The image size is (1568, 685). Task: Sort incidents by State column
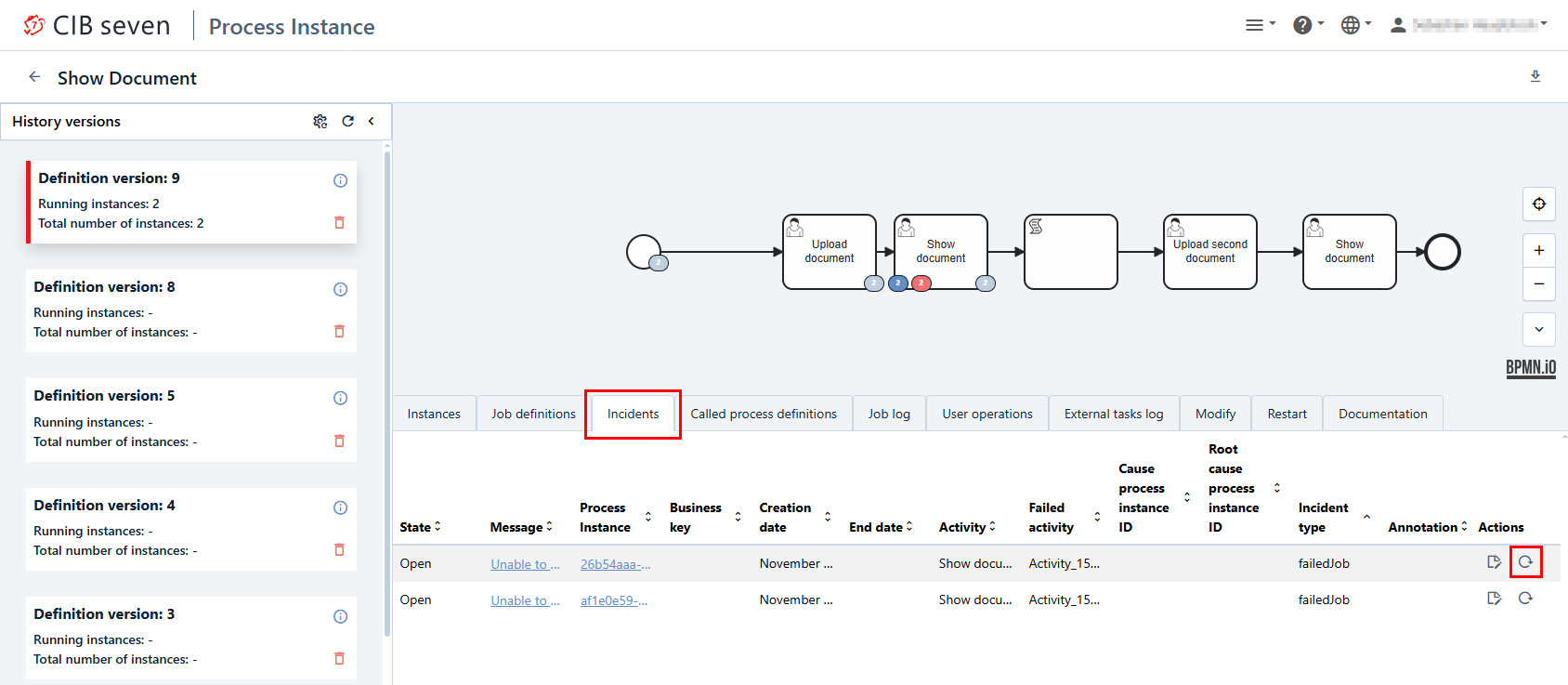tap(420, 527)
